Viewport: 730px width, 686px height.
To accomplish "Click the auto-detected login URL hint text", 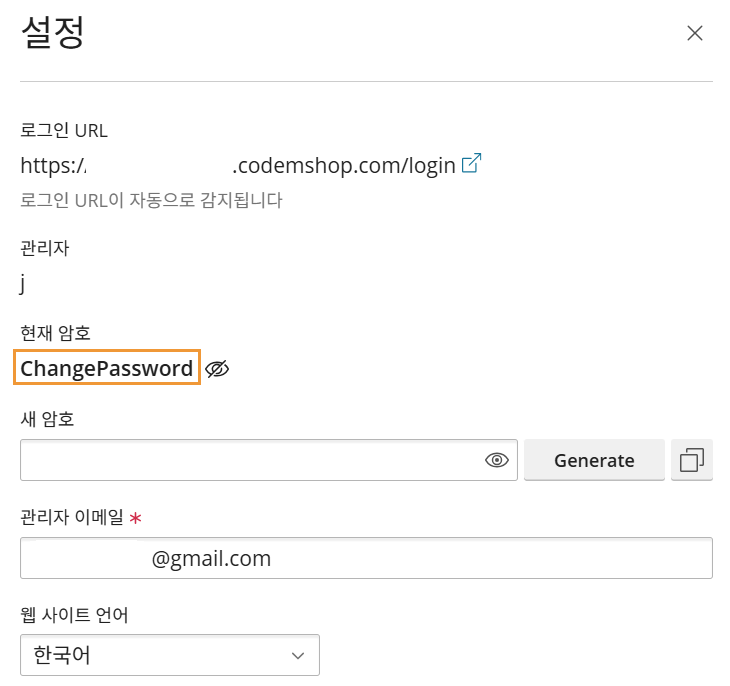I will pos(151,200).
